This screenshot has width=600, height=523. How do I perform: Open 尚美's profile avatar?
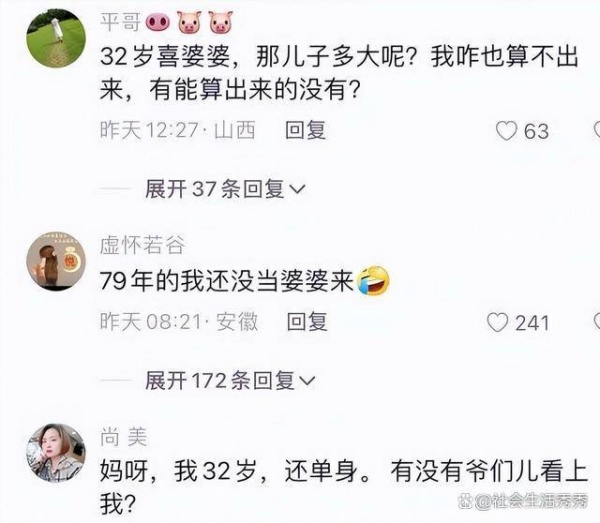tap(56, 453)
